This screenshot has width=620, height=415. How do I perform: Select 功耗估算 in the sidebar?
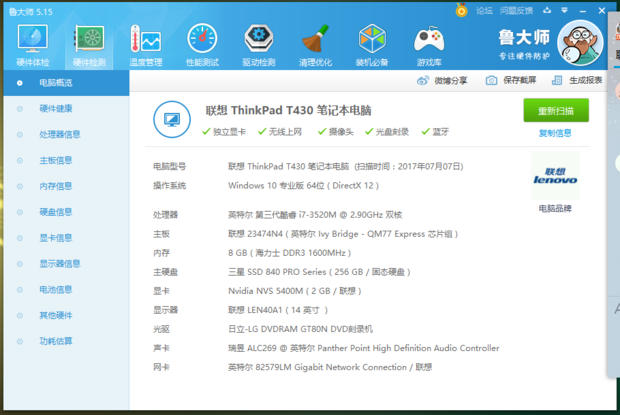[x=66, y=341]
